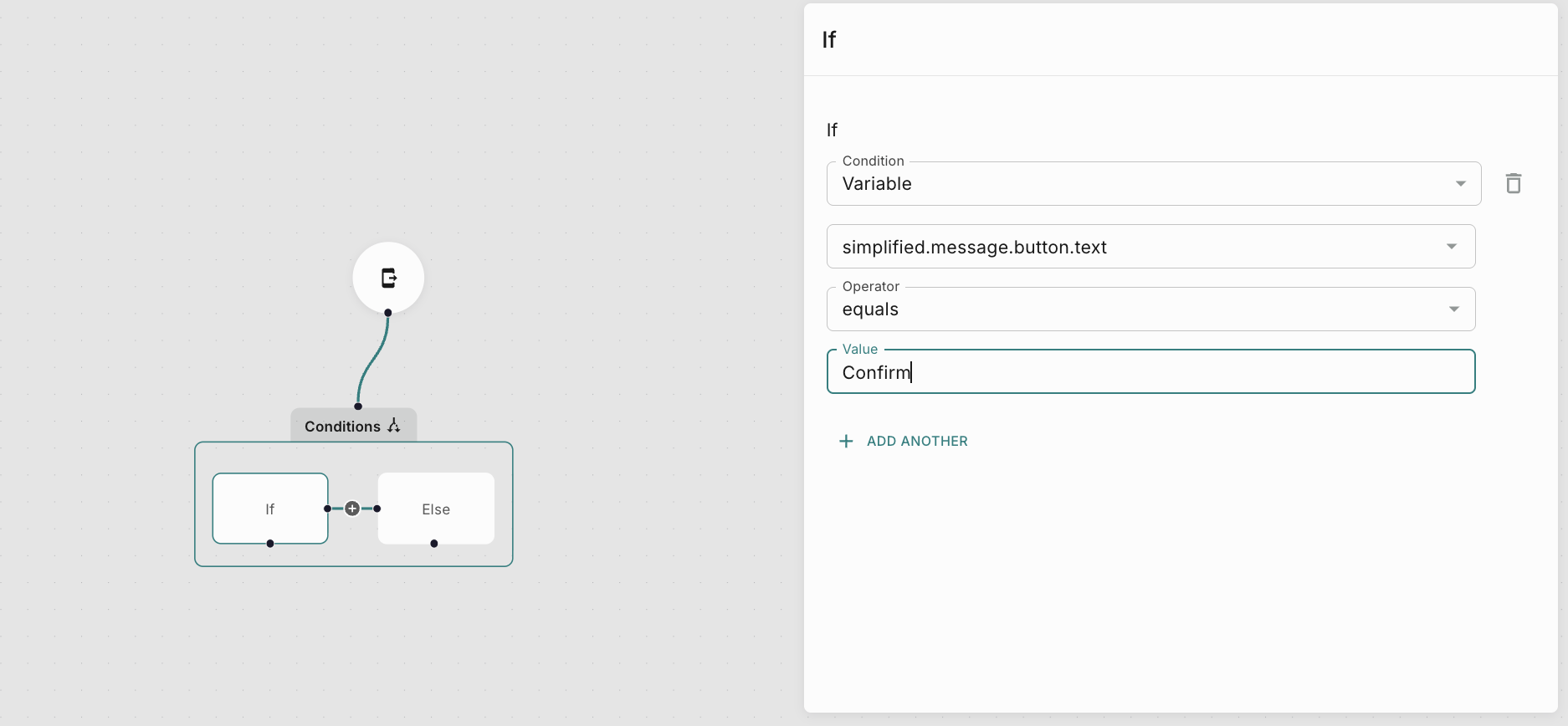
Task: Click the trigger start node icon
Action: pos(388,278)
